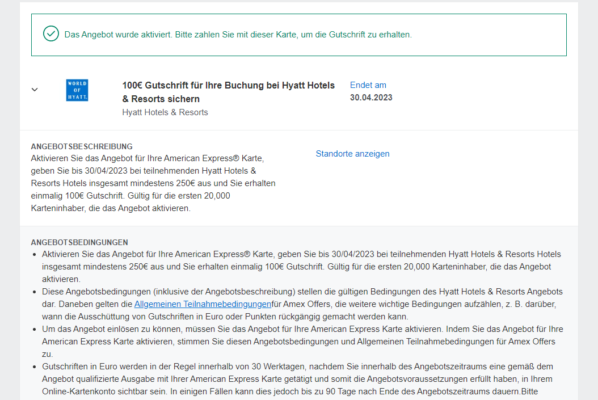
Task: Click the World of Hyatt logo
Action: coord(77,90)
